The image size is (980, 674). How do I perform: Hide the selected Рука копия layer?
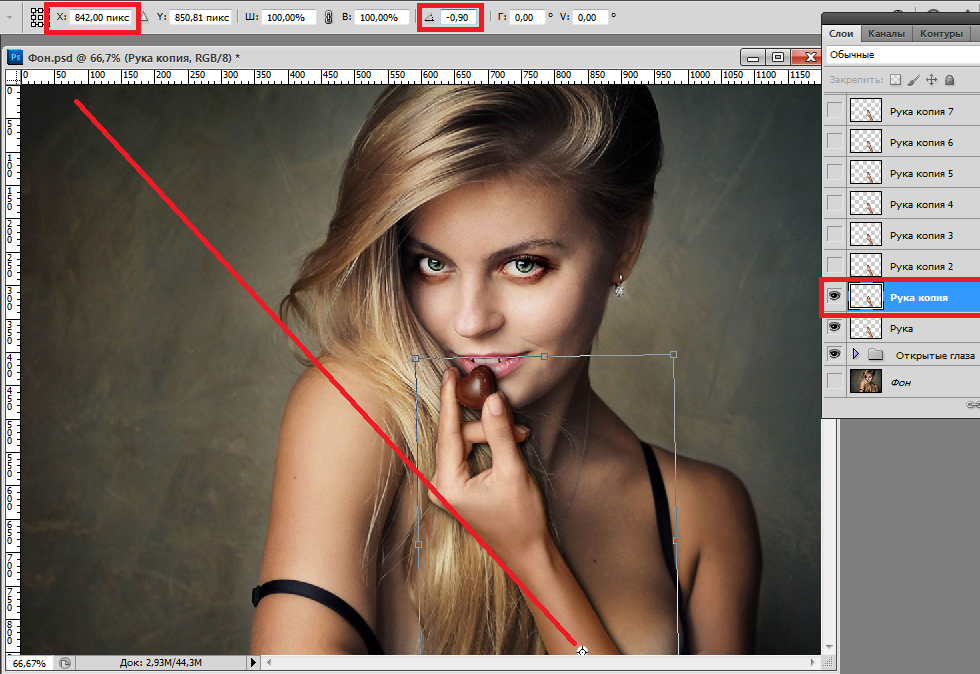pyautogui.click(x=834, y=296)
